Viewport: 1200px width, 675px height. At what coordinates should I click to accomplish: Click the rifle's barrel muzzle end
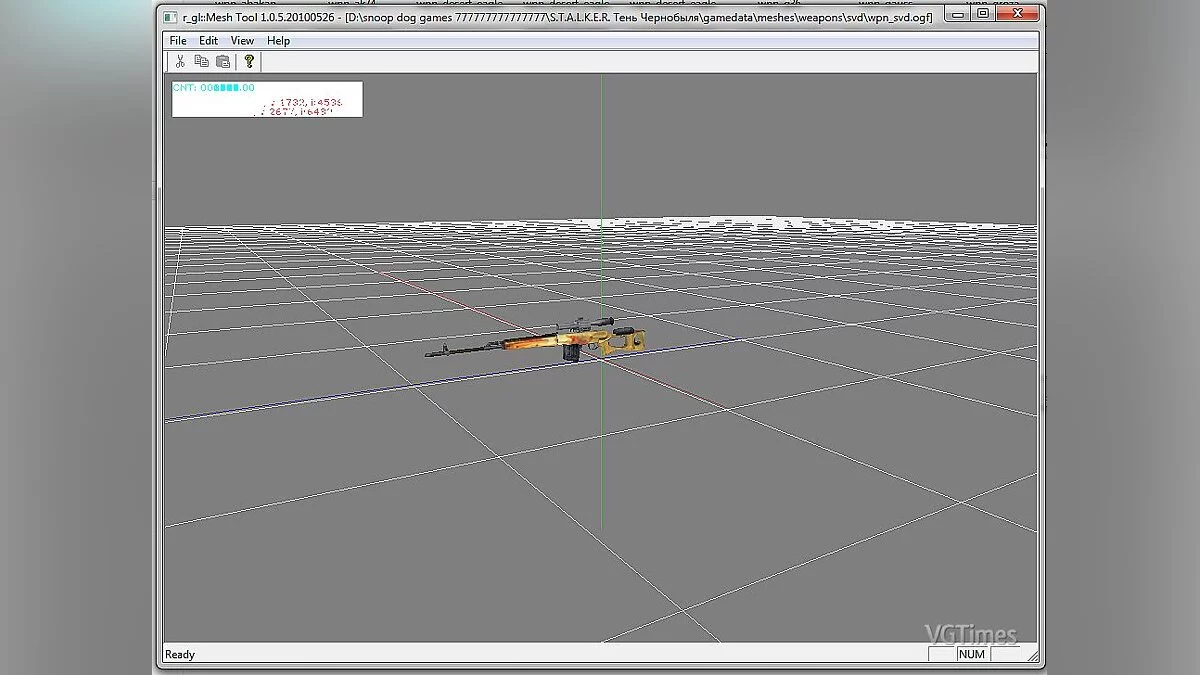[430, 353]
